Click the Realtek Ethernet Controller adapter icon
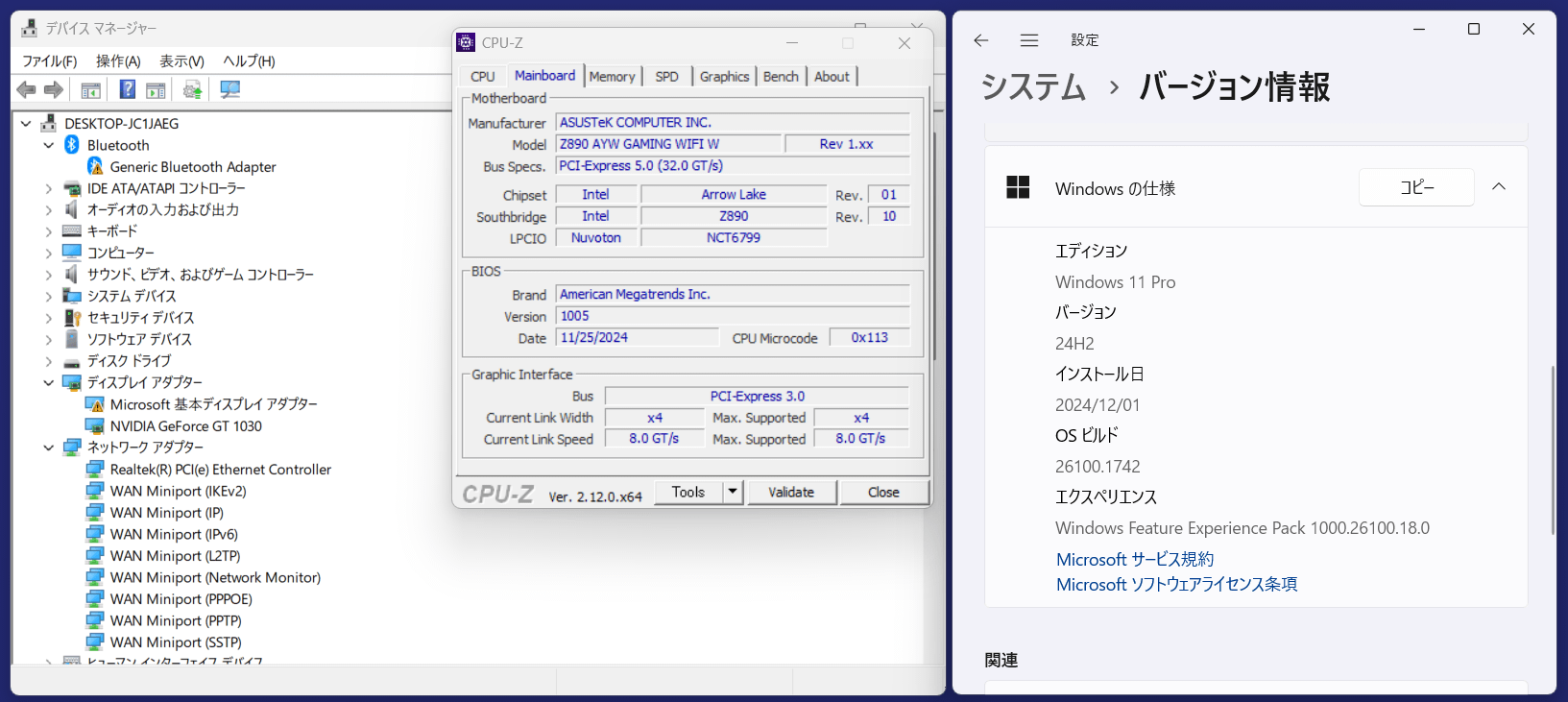Screen dimensions: 1568x702 click(95, 470)
